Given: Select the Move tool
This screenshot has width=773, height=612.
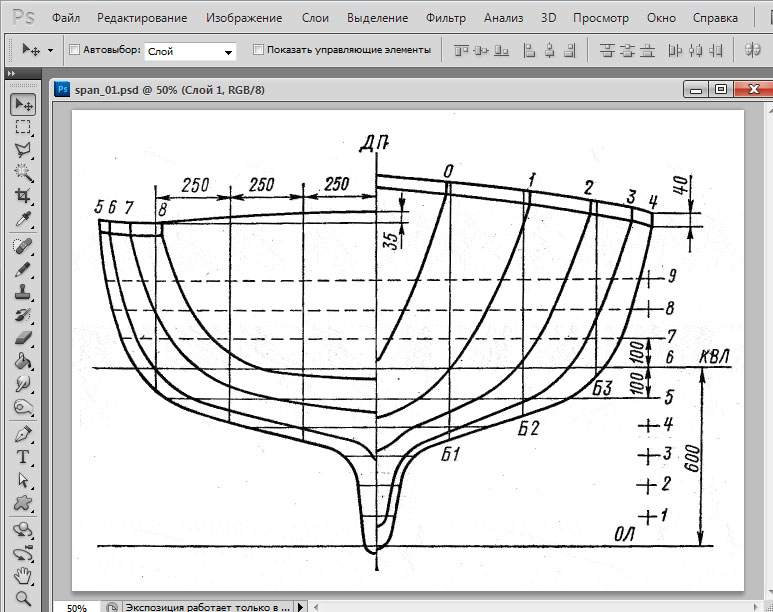Looking at the screenshot, I should [x=22, y=105].
